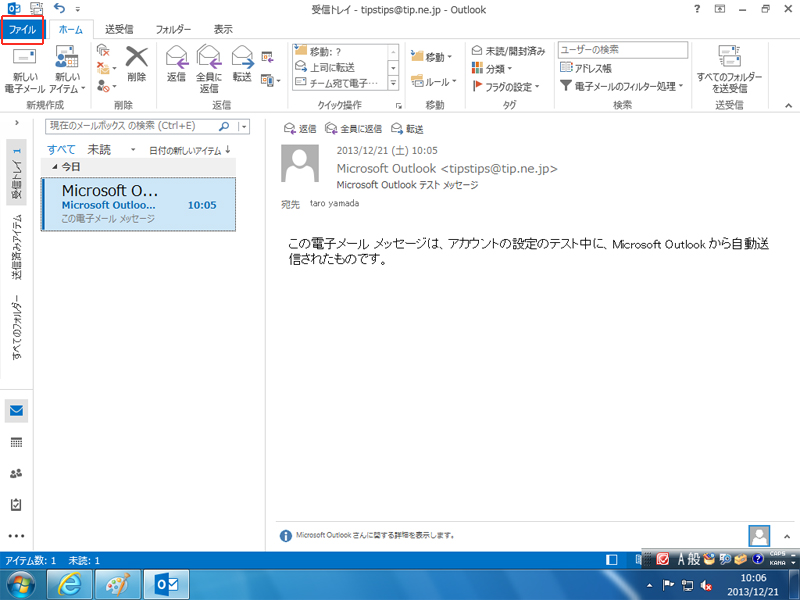Select the Microsoft Outlook message from 10:05
Viewport: 800px width, 600px height.
click(x=139, y=204)
